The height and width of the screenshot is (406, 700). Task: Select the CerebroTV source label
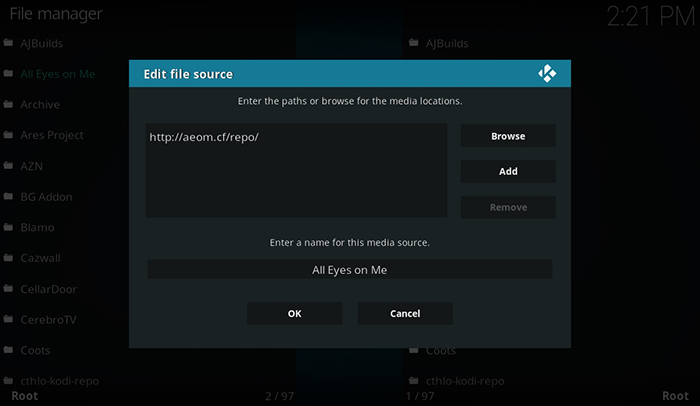coord(48,320)
